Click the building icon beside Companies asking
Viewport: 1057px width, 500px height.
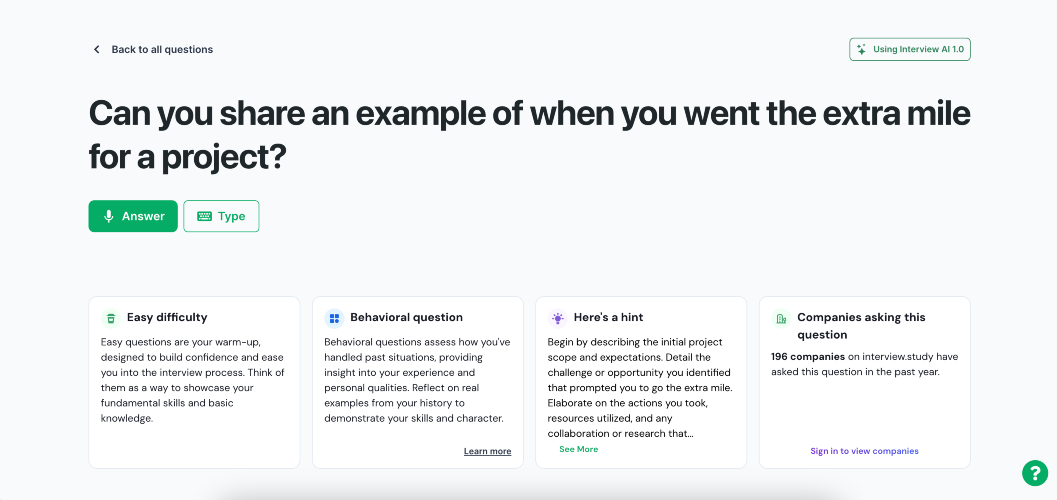coord(781,318)
